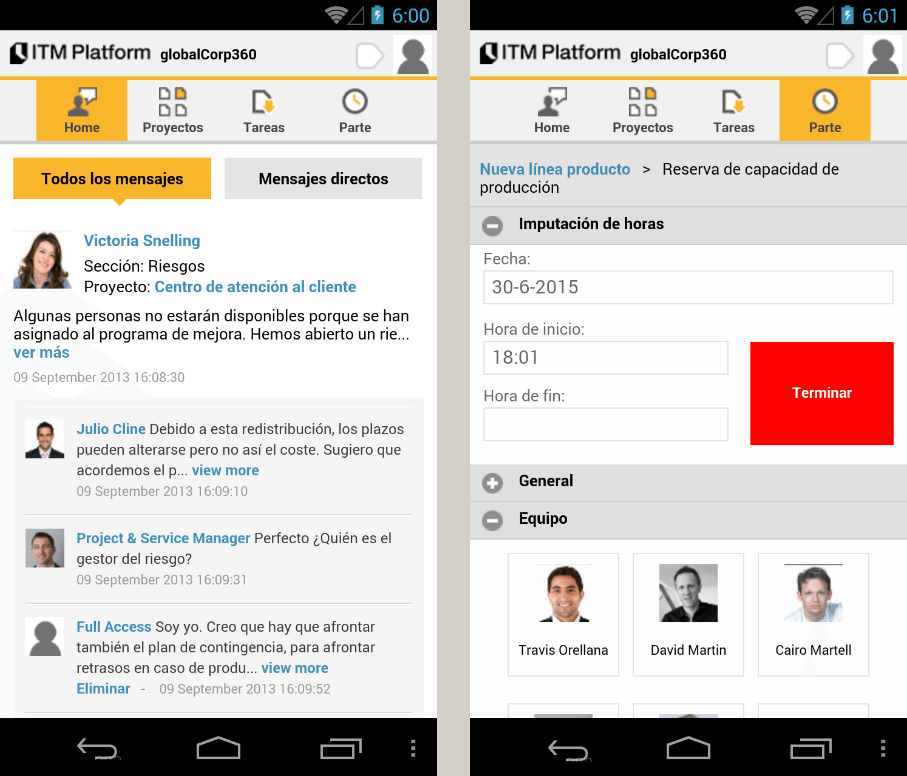Screen dimensions: 907x776
Task: Expand the General section
Action: pyautogui.click(x=492, y=482)
